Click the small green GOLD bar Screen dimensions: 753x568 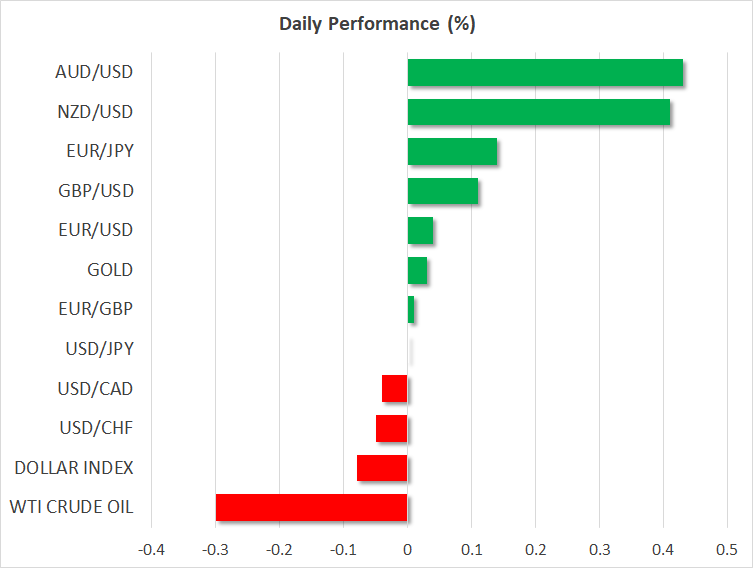(417, 270)
